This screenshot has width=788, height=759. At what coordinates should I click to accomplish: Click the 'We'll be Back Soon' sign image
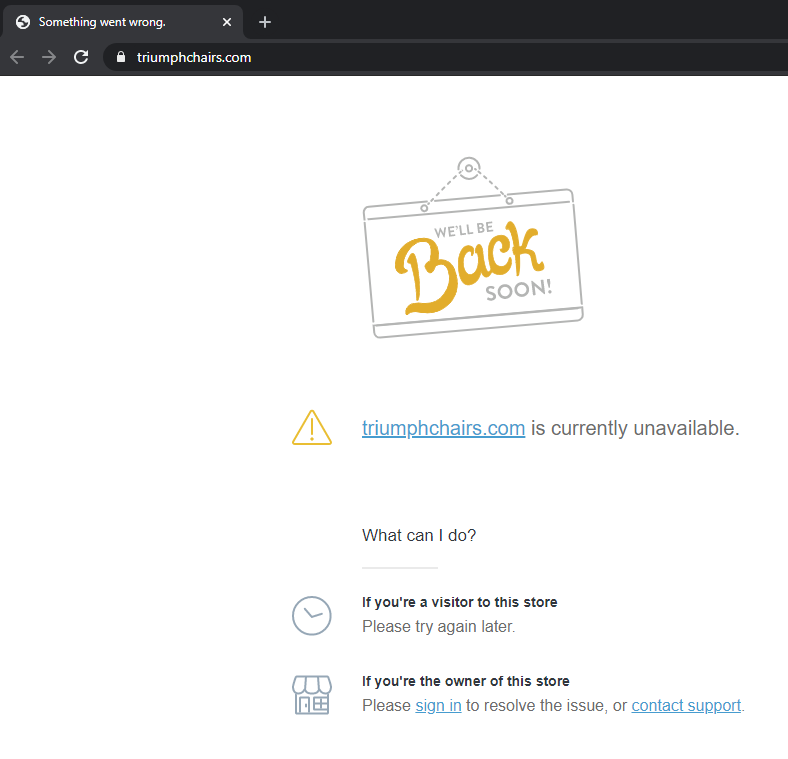(472, 248)
